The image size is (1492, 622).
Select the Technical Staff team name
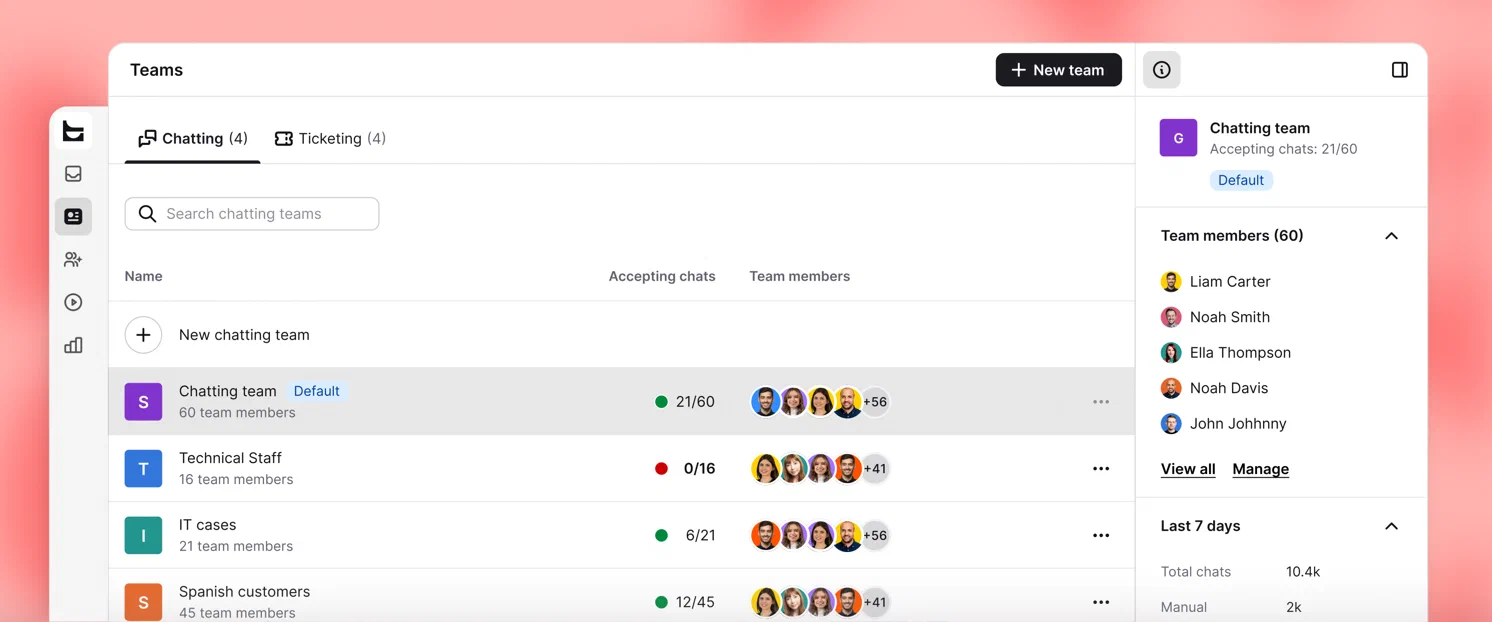click(230, 458)
